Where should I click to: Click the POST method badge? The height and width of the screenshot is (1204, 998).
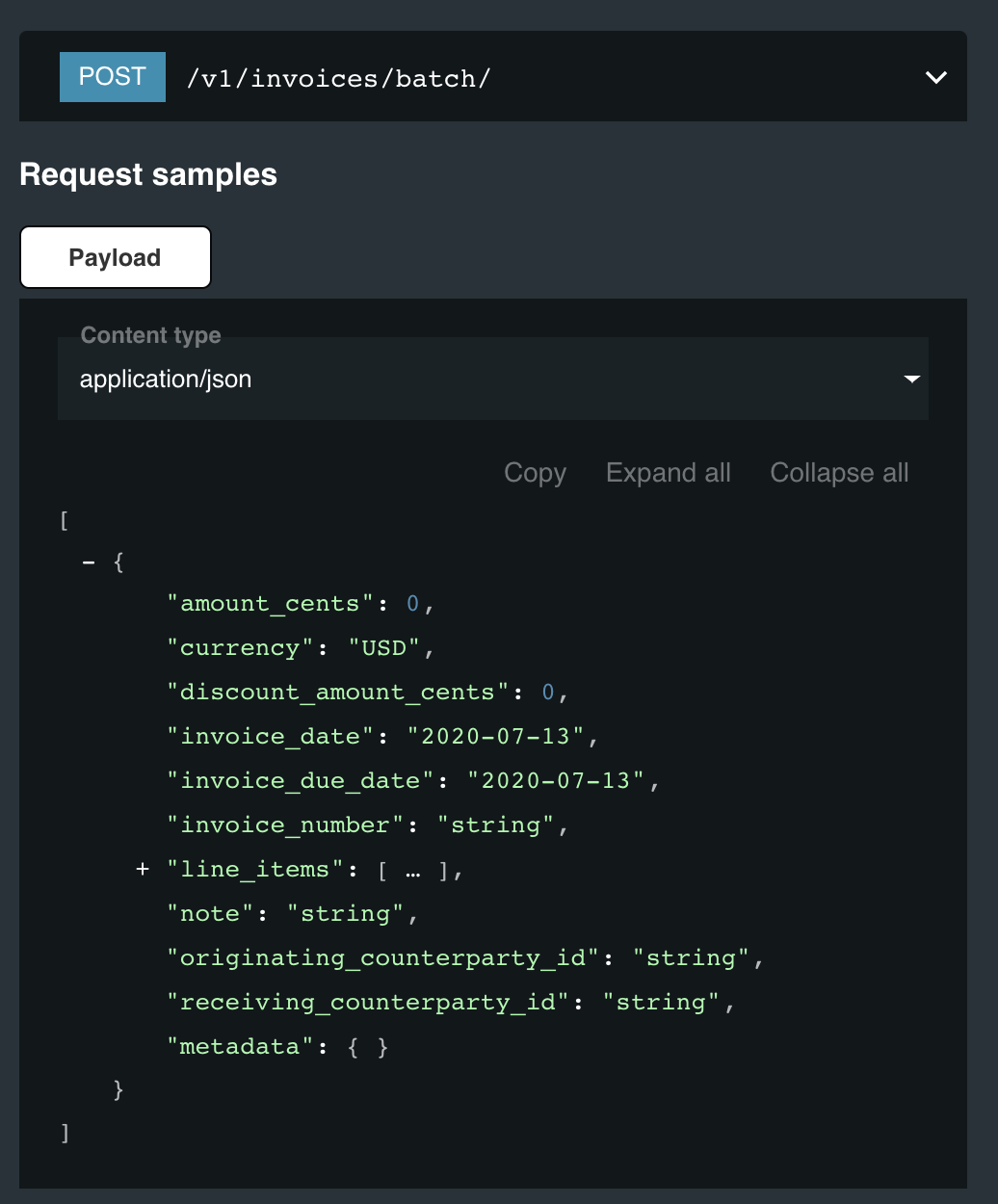(x=113, y=77)
